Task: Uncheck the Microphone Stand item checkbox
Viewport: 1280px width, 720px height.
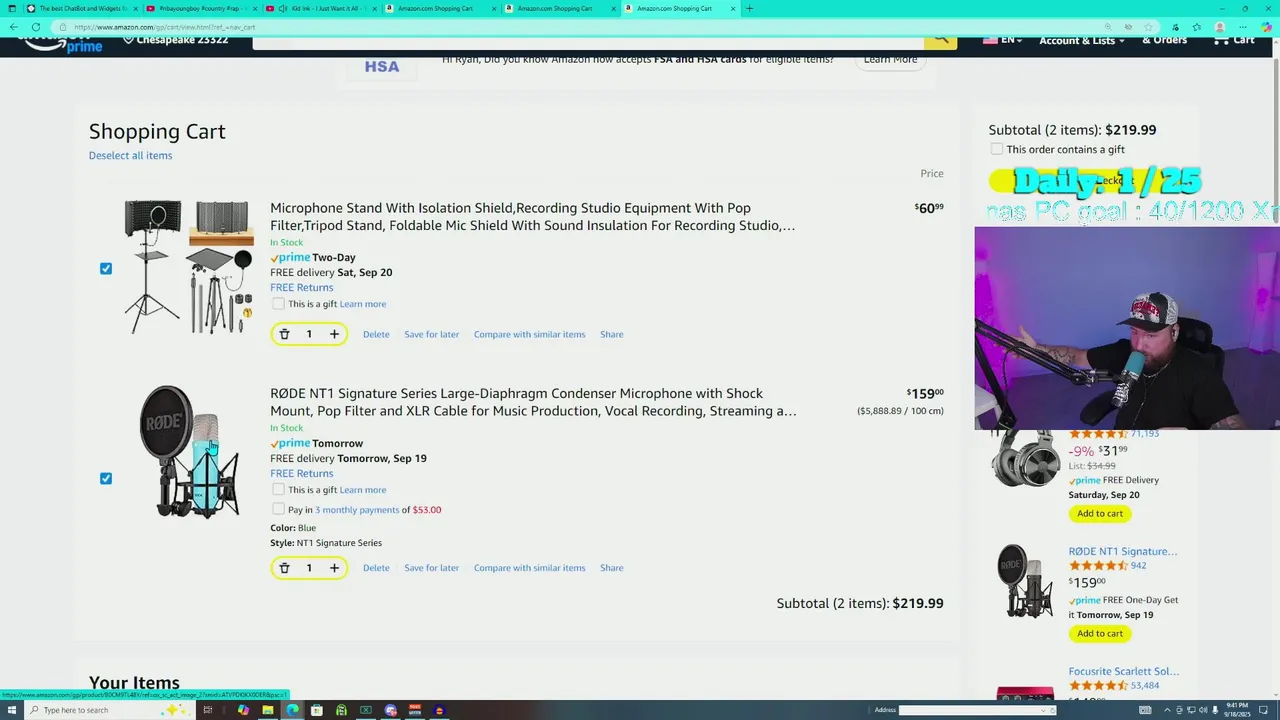Action: pos(106,269)
